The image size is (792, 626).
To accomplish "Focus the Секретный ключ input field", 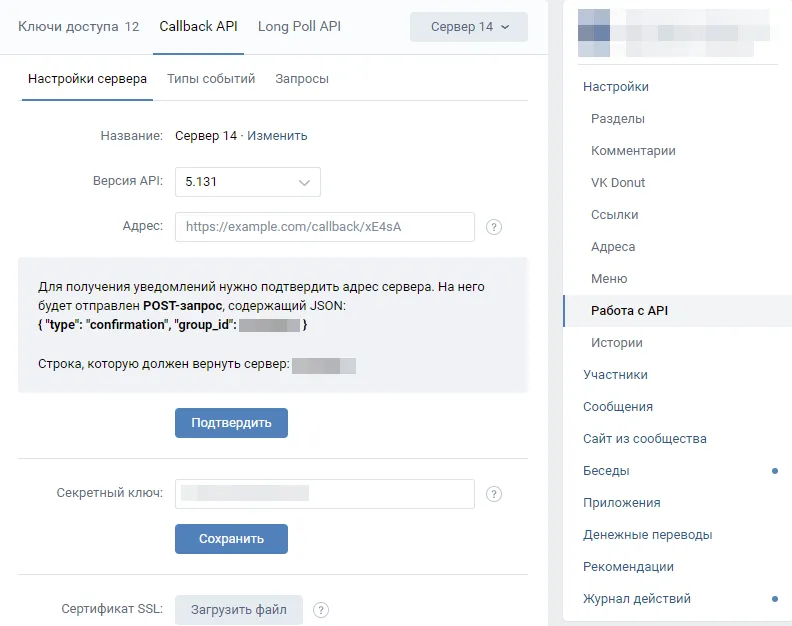I will pyautogui.click(x=325, y=494).
